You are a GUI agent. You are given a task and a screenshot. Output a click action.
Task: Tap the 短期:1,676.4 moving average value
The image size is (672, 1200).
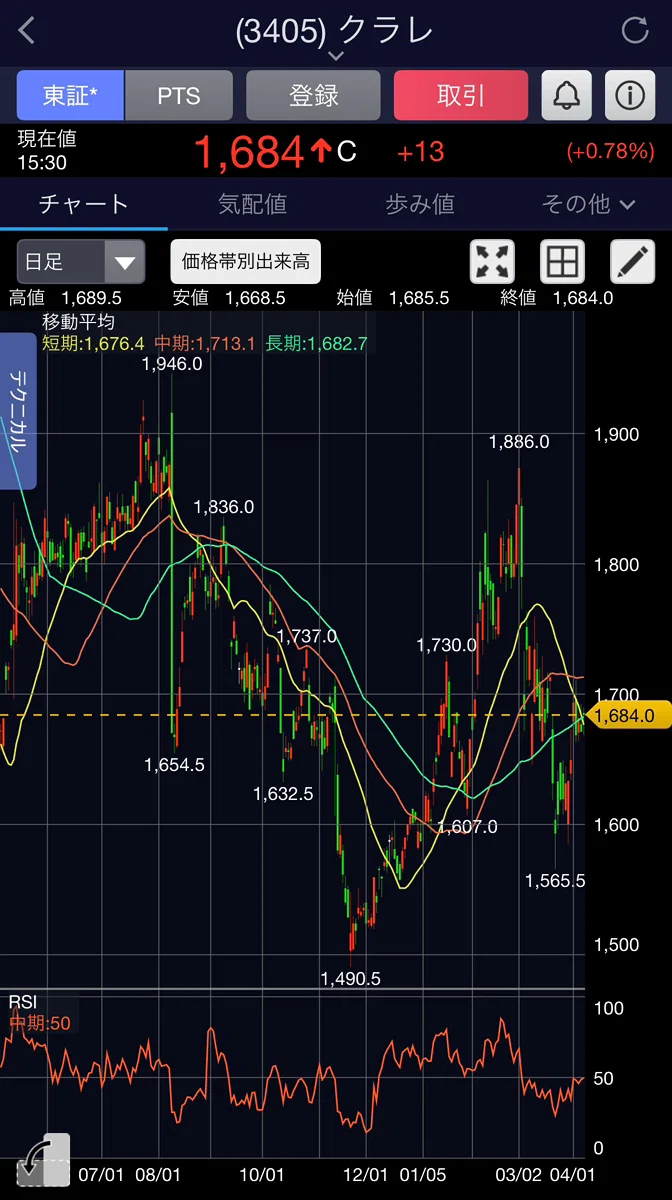click(x=93, y=344)
